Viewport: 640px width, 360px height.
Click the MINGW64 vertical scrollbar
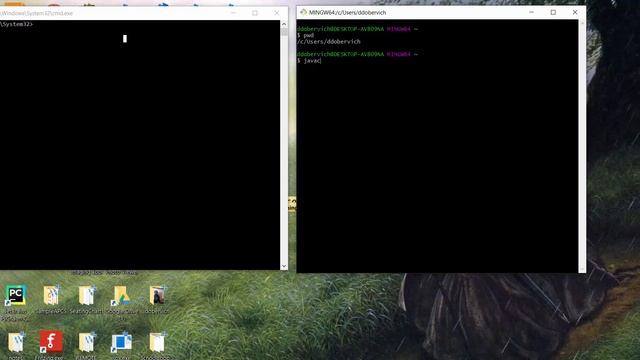pos(582,146)
